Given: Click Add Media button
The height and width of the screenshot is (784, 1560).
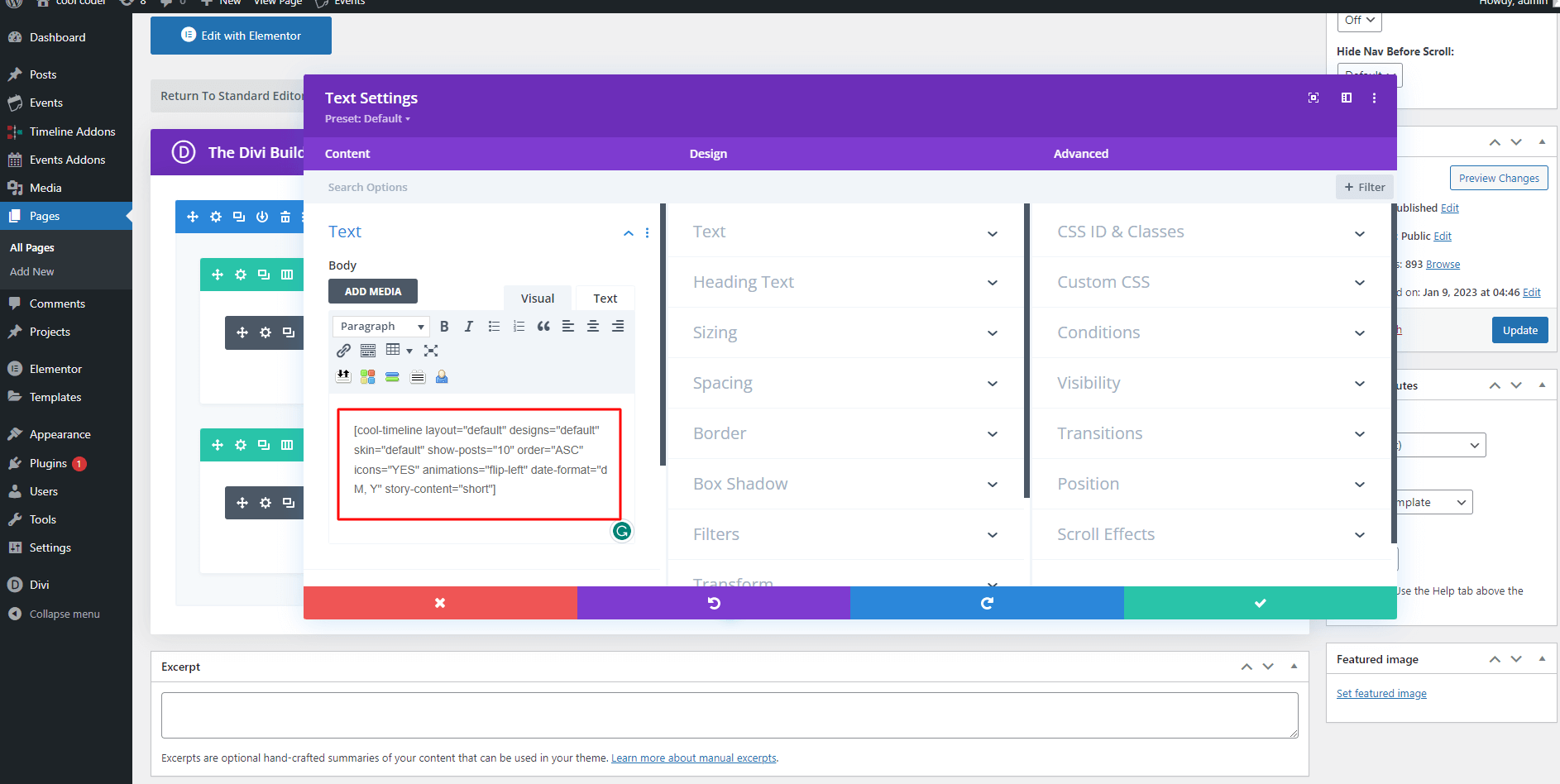Looking at the screenshot, I should click(373, 291).
